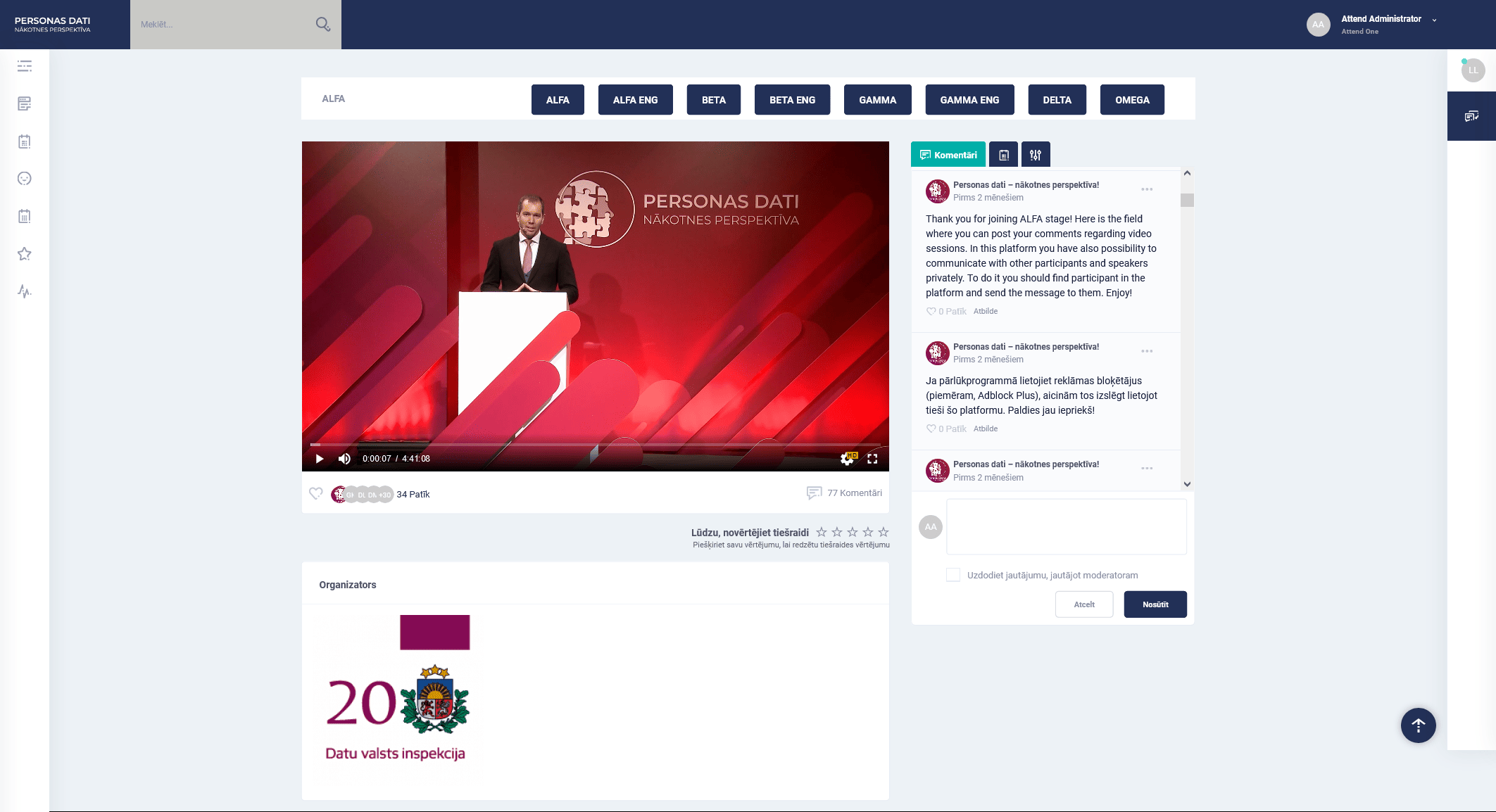Open the smiley face sidebar icon
Image resolution: width=1496 pixels, height=812 pixels.
coord(25,179)
